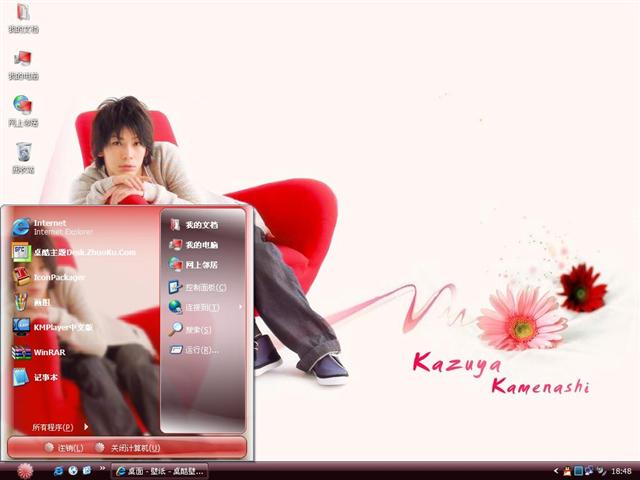Open 我的电脑 in start menu right pane
This screenshot has height=480, width=640.
click(193, 244)
